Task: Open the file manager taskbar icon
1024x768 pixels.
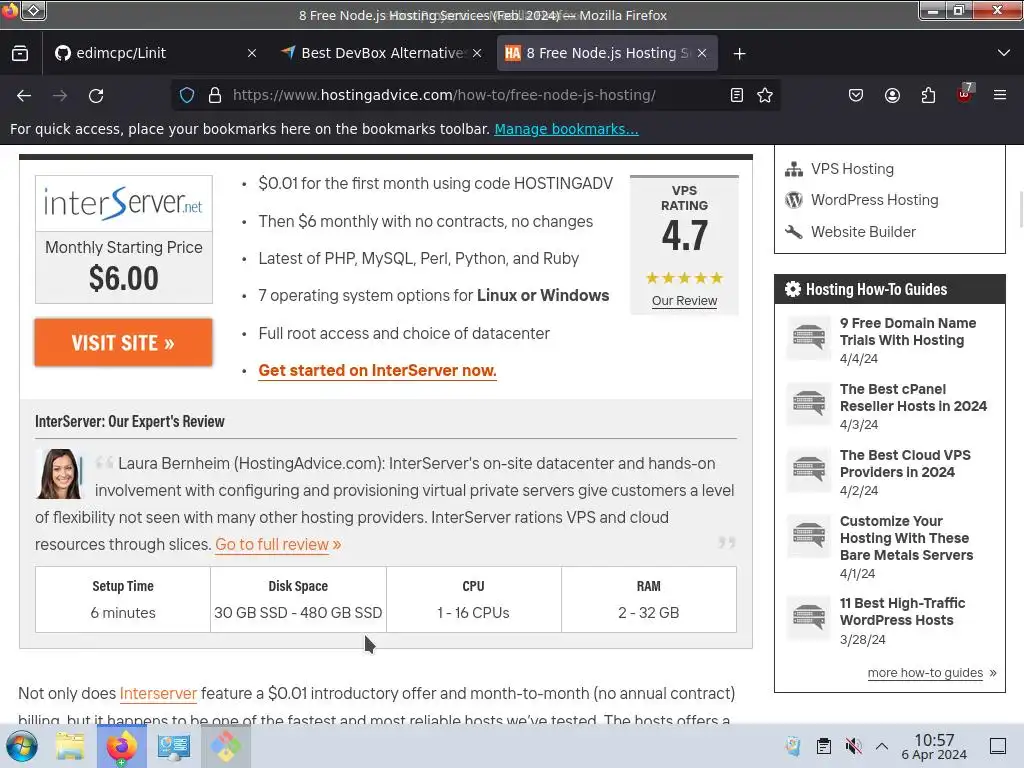Action: click(x=70, y=746)
